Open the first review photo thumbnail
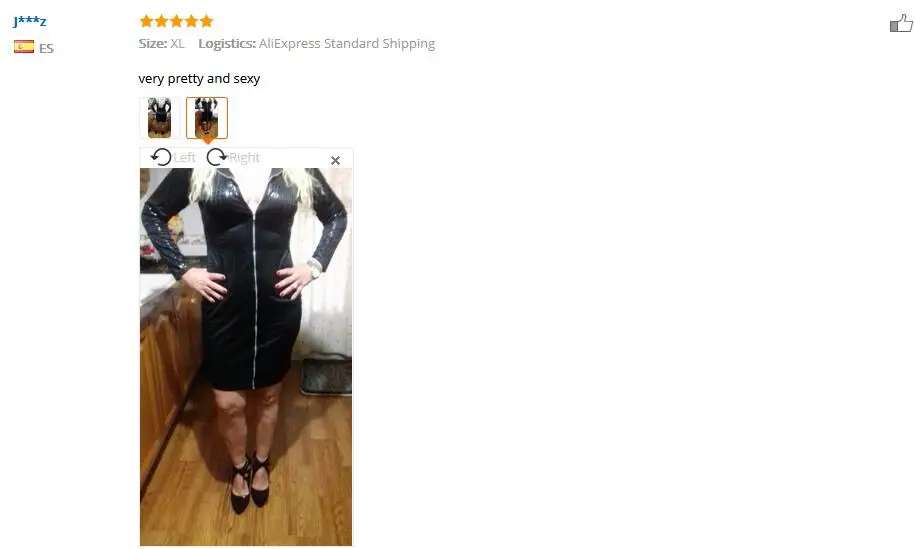 [x=159, y=118]
